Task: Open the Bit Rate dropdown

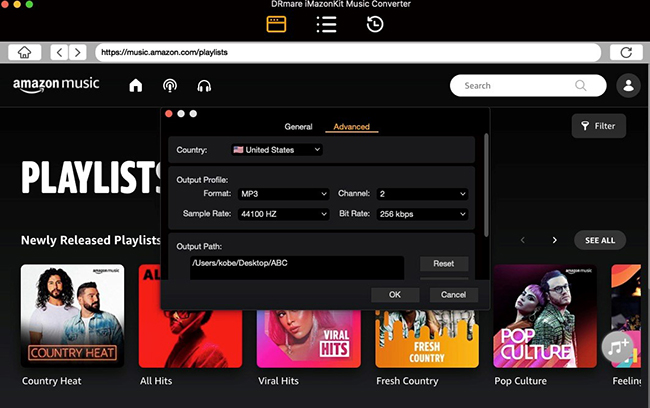Action: click(422, 214)
